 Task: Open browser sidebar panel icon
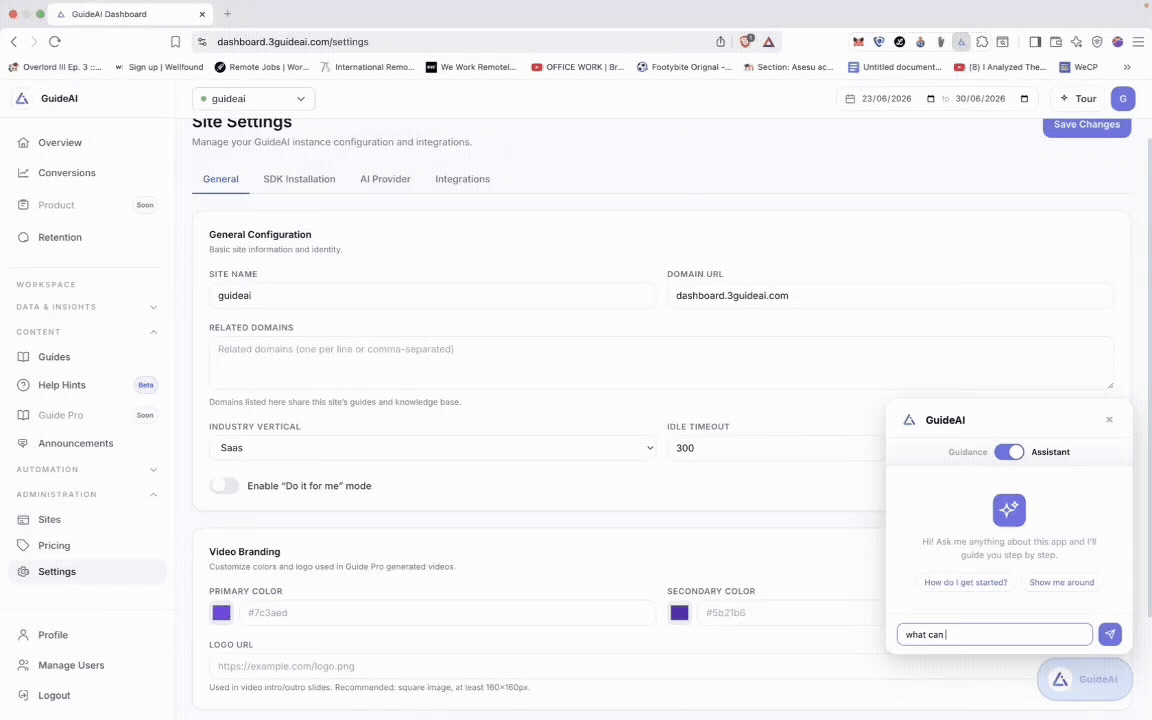(1034, 42)
